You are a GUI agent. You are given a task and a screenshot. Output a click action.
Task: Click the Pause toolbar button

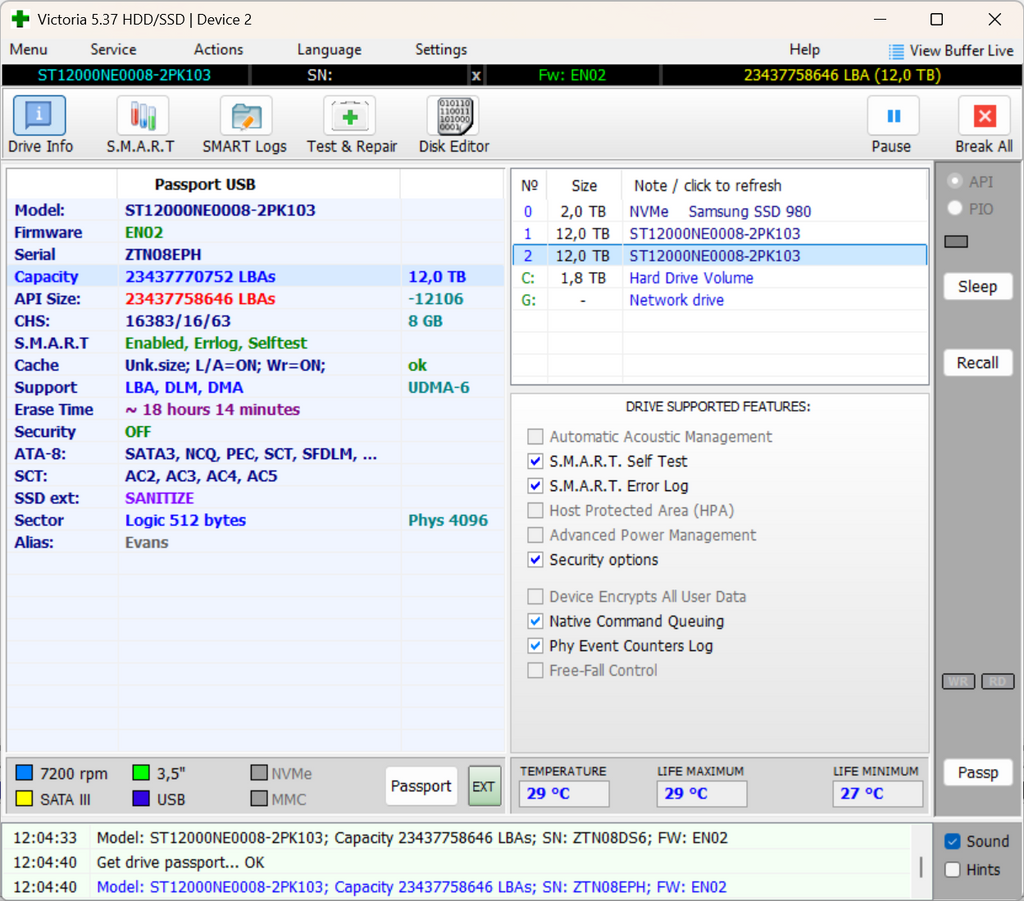point(892,125)
